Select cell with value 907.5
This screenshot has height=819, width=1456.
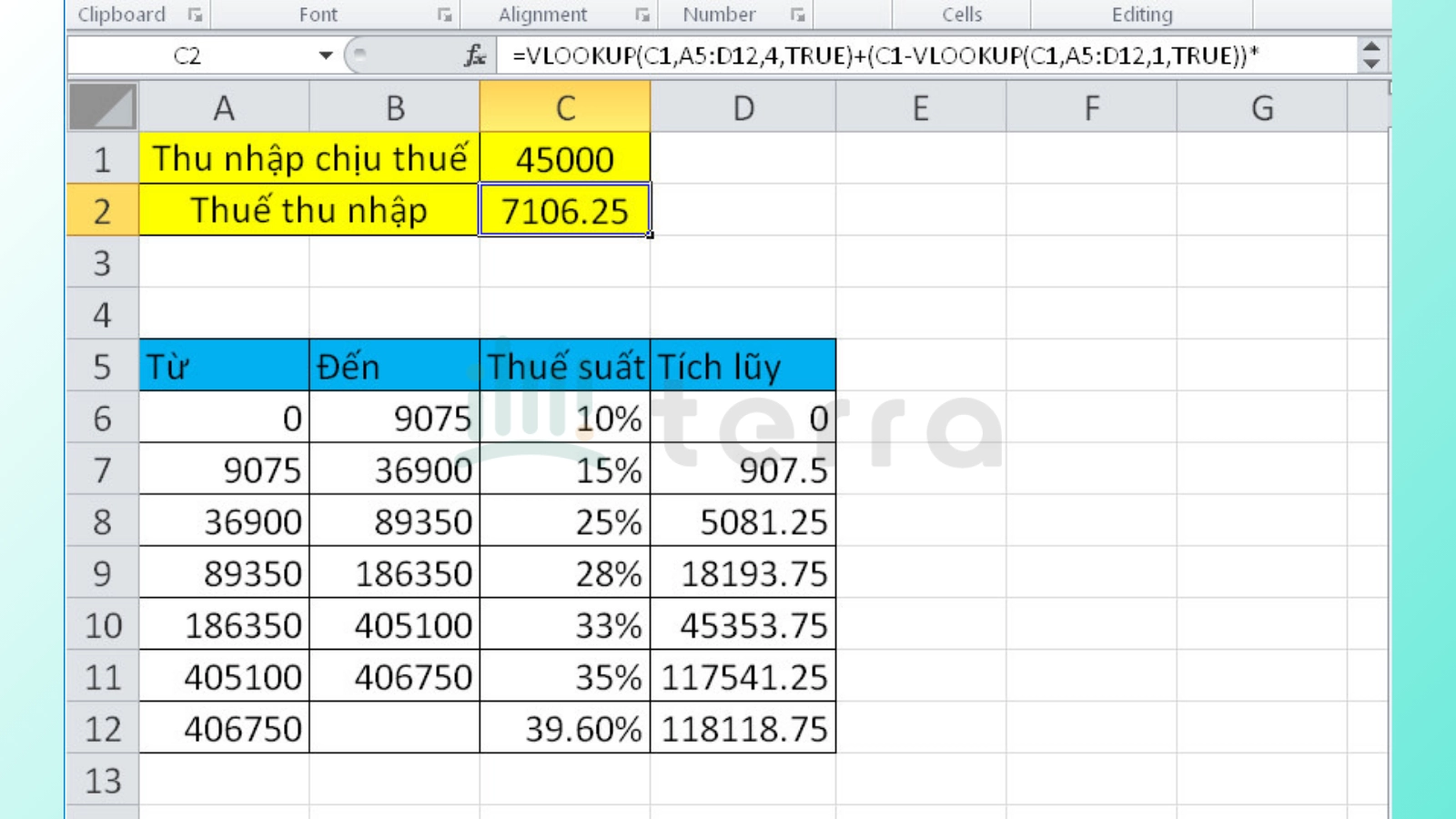pos(743,470)
